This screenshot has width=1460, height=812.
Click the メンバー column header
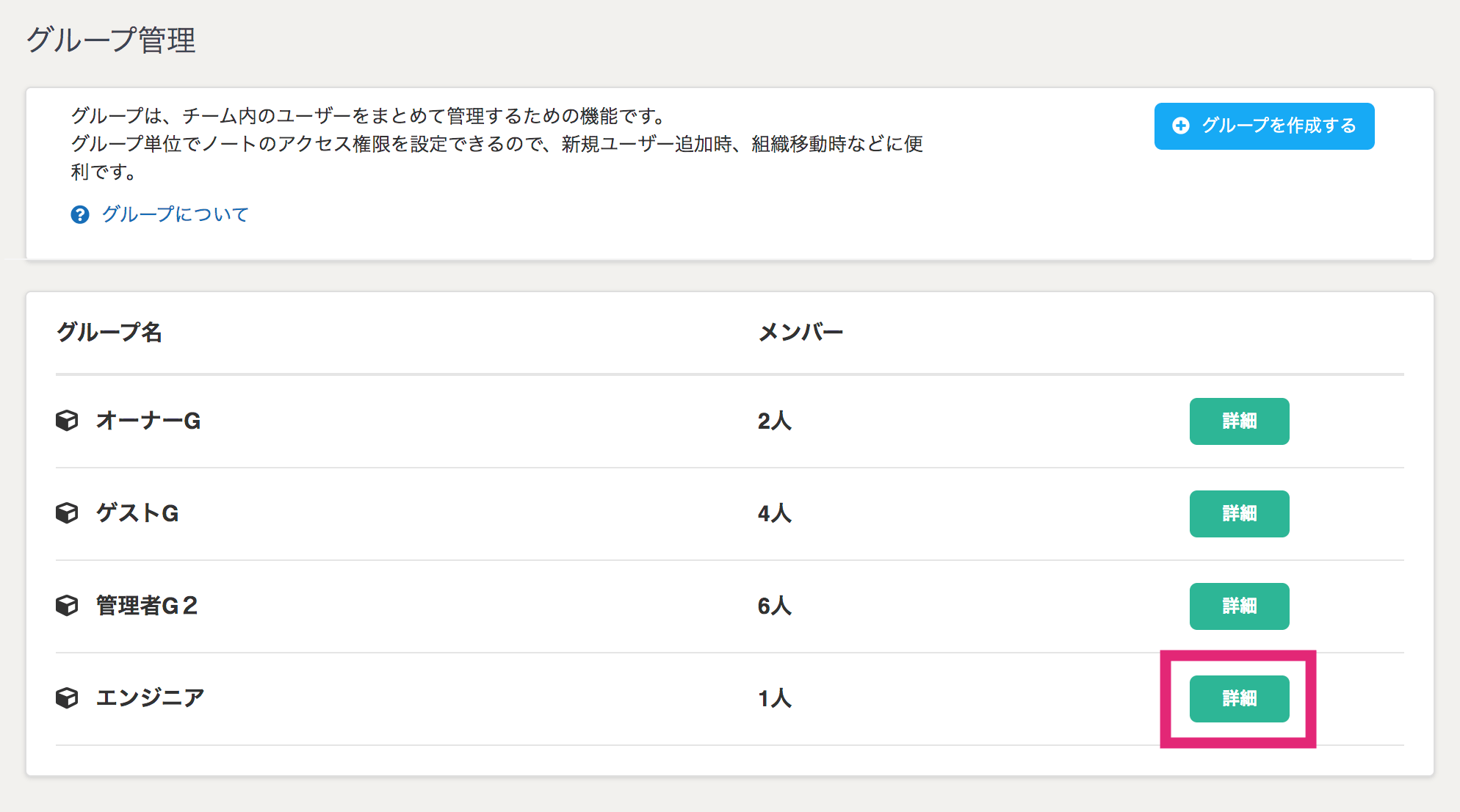(x=801, y=332)
